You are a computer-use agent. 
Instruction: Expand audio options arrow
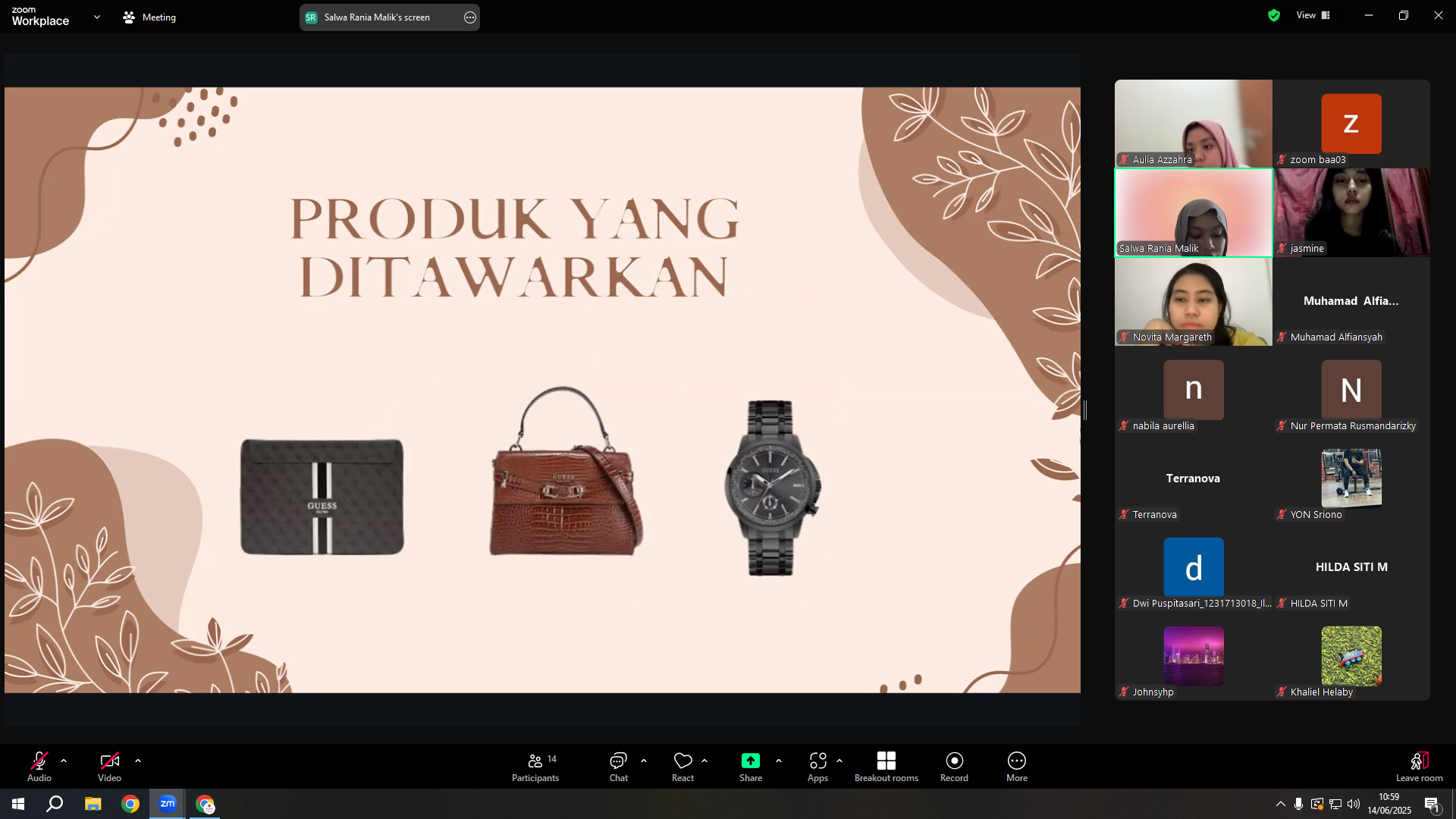[64, 761]
